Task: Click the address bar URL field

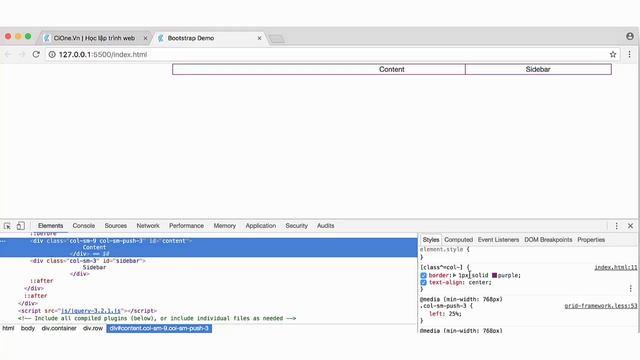Action: 327,54
